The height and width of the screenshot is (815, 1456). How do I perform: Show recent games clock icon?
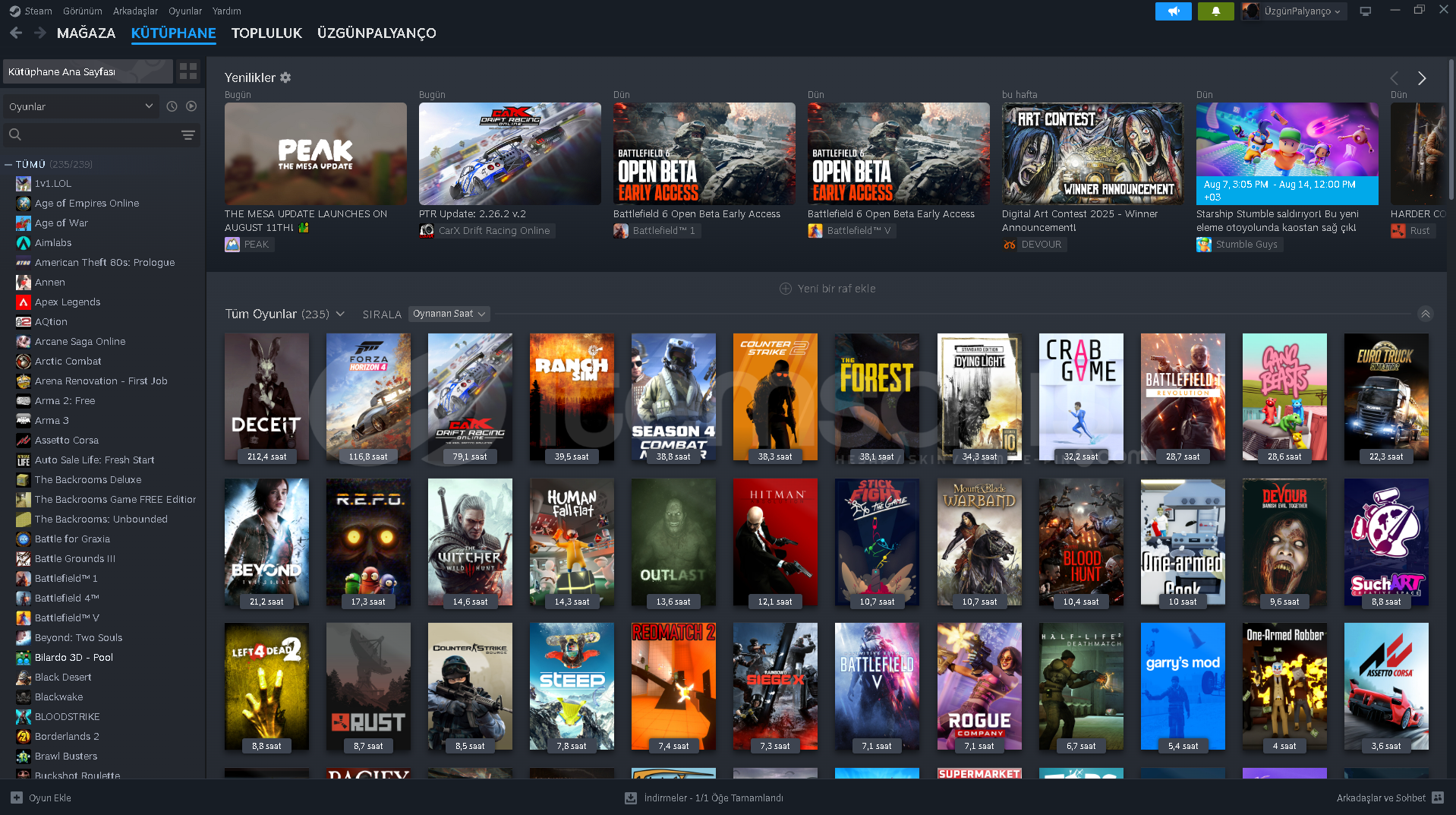[x=172, y=106]
